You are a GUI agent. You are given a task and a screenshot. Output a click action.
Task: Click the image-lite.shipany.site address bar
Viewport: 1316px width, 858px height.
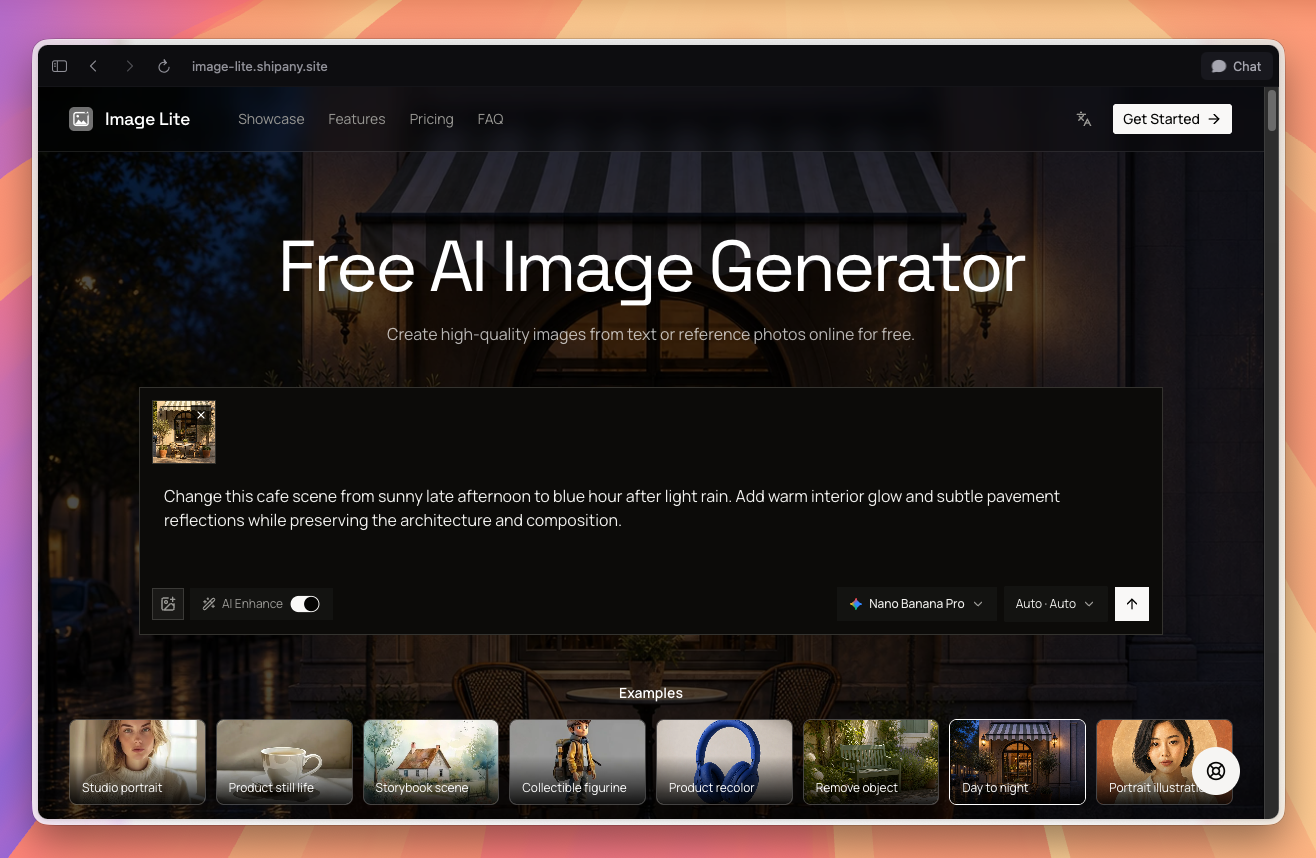tap(260, 66)
